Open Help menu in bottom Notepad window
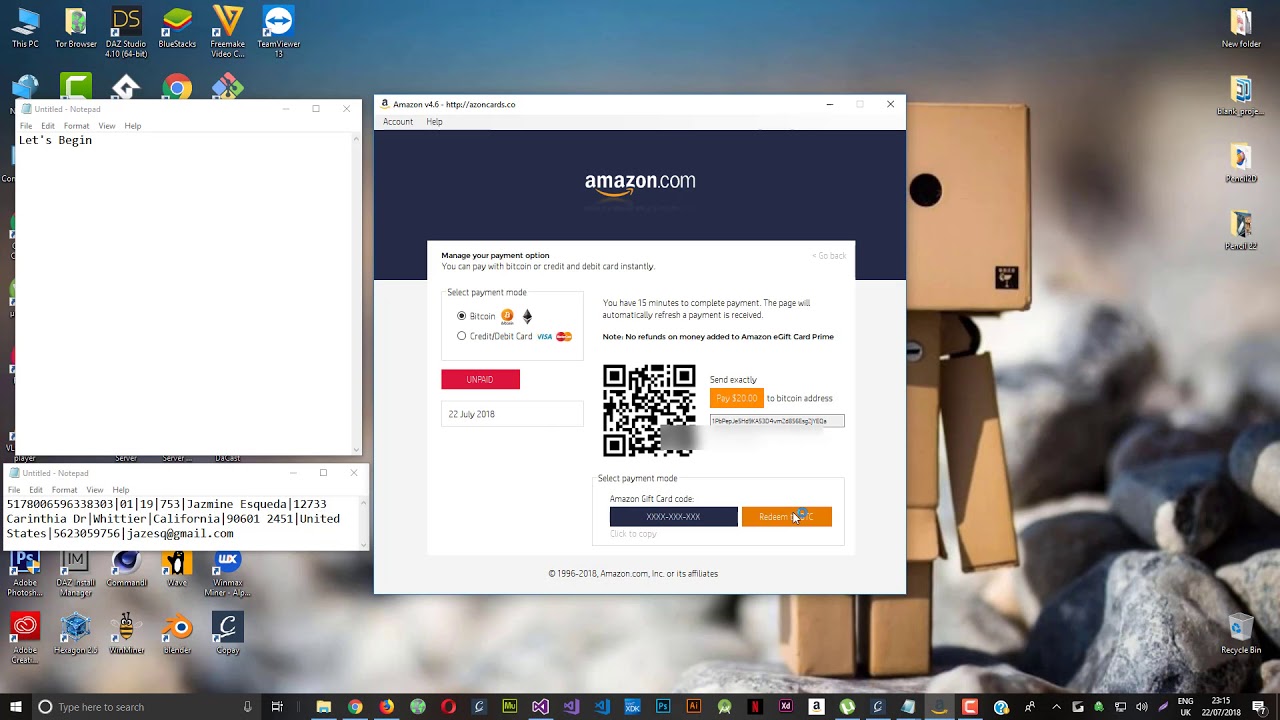The width and height of the screenshot is (1280, 720). pos(121,490)
